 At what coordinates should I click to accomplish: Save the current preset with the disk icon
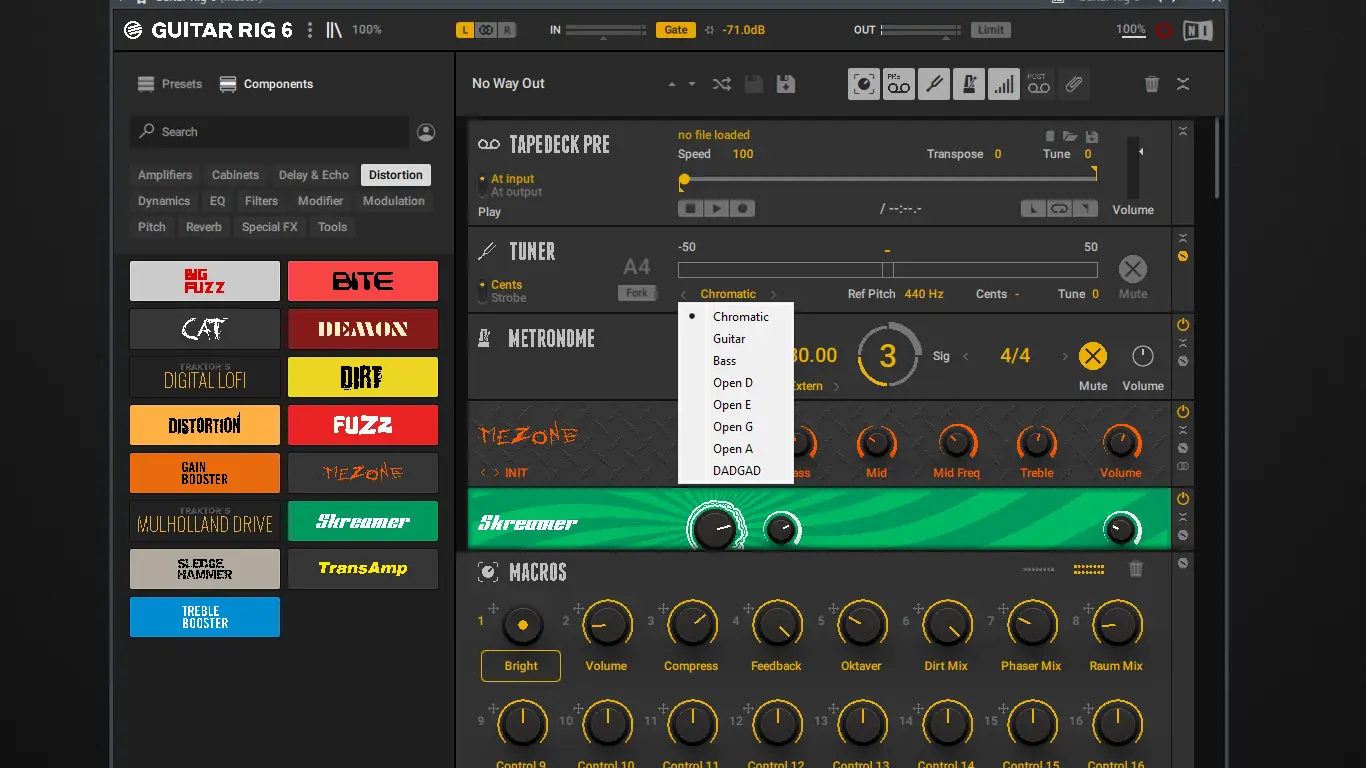754,84
